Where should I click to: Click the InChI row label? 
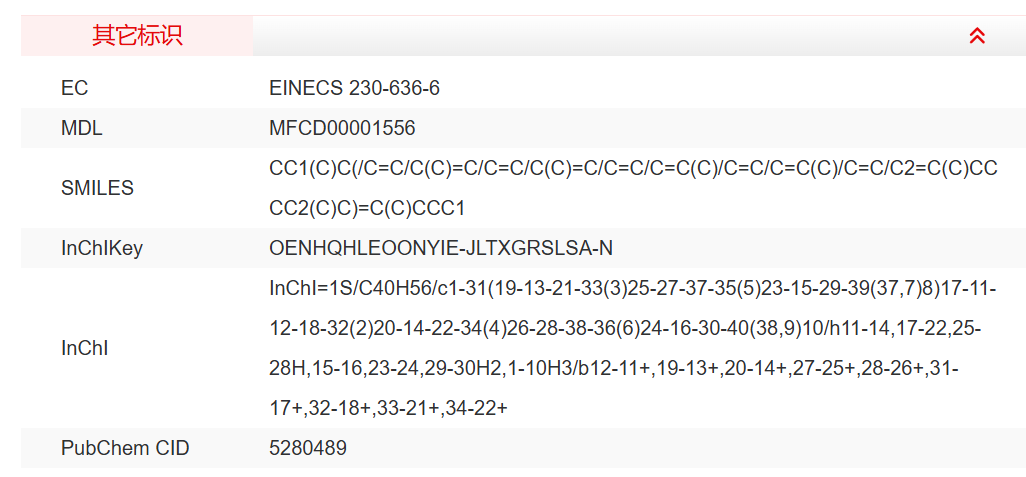coord(84,348)
